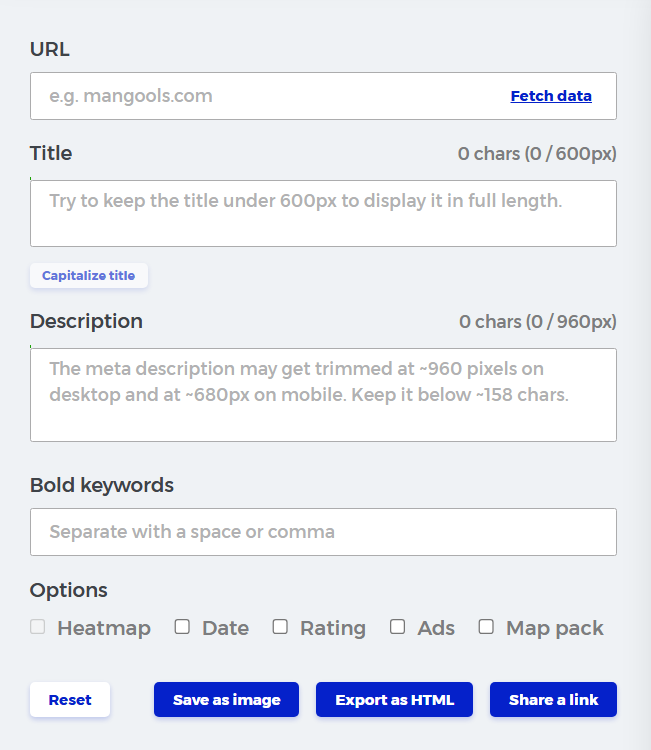
Task: Enable the Date checkbox
Action: tap(182, 627)
